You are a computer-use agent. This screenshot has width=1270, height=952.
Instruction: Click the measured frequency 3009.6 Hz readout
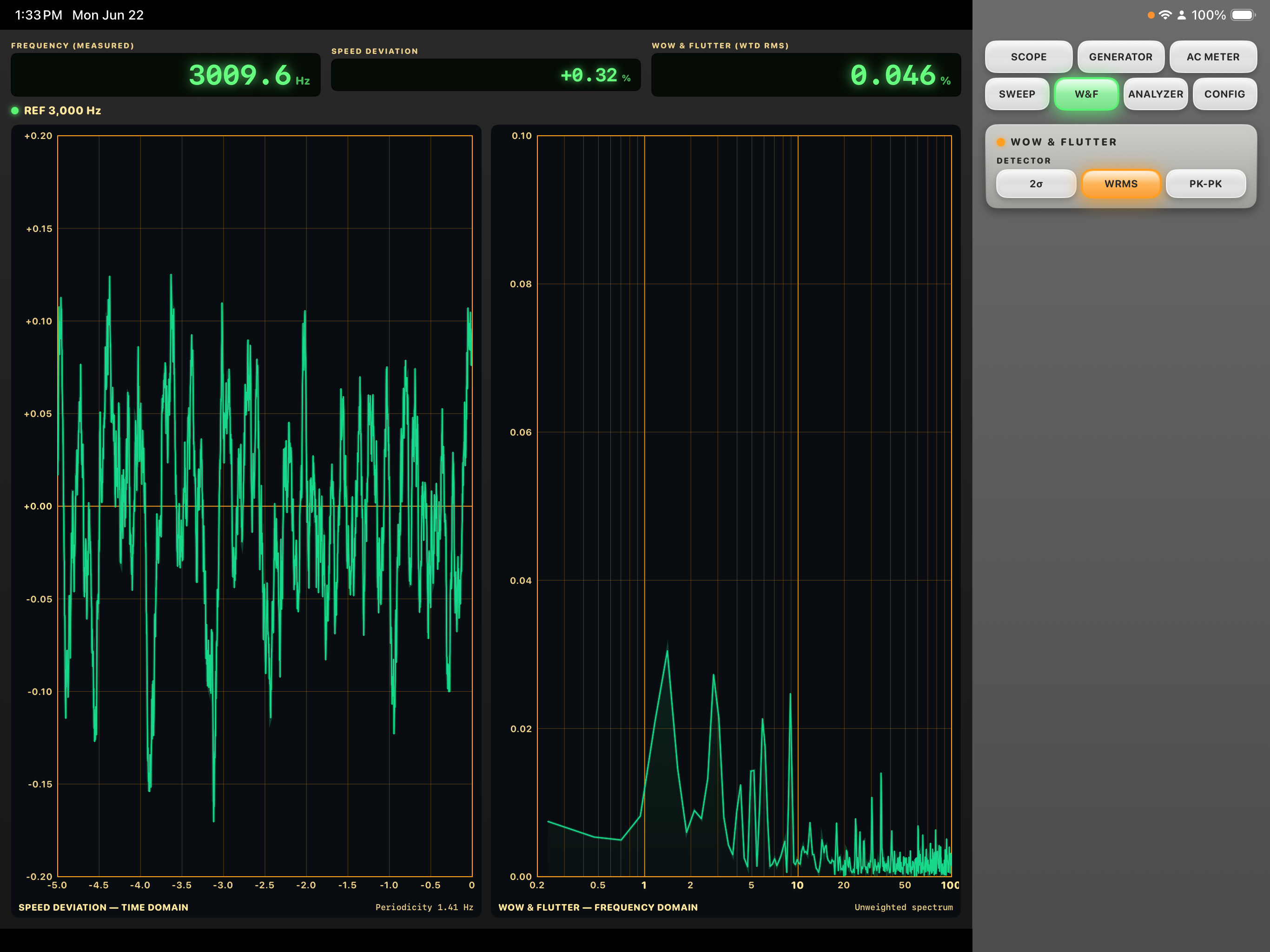[x=165, y=75]
